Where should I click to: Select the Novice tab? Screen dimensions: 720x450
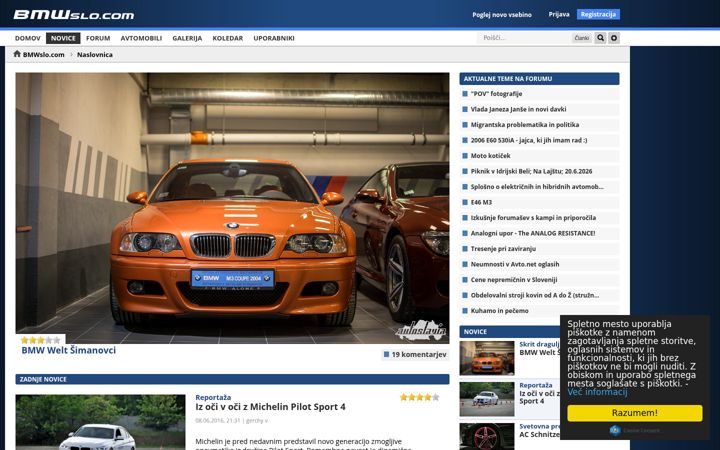63,38
